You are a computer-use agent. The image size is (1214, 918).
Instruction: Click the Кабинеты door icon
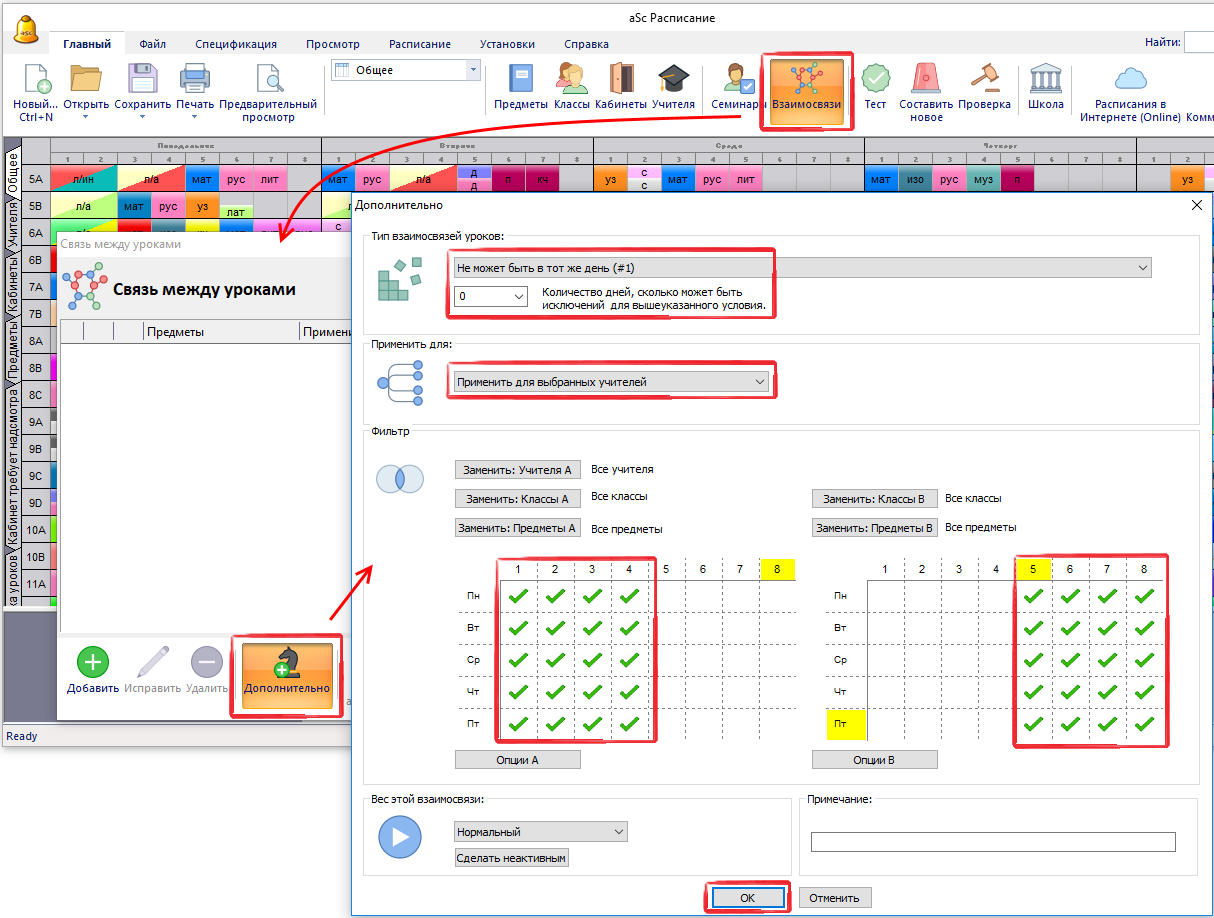[620, 80]
